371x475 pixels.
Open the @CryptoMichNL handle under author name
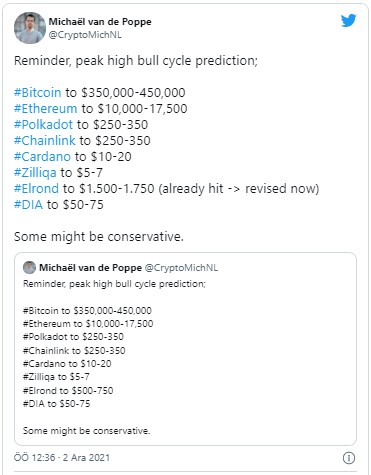(x=85, y=35)
